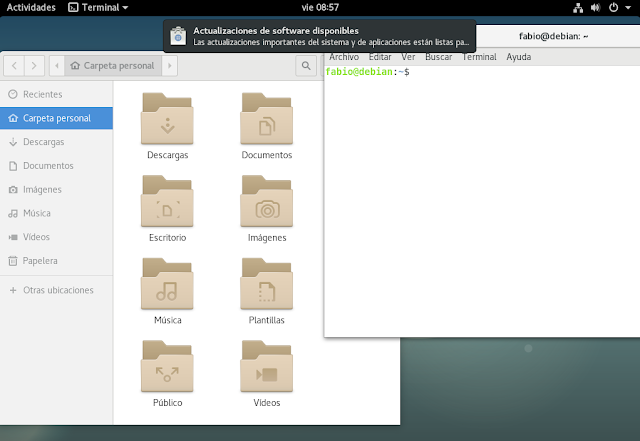Click the Público folder name label
Viewport: 640px width, 441px height.
tap(167, 403)
